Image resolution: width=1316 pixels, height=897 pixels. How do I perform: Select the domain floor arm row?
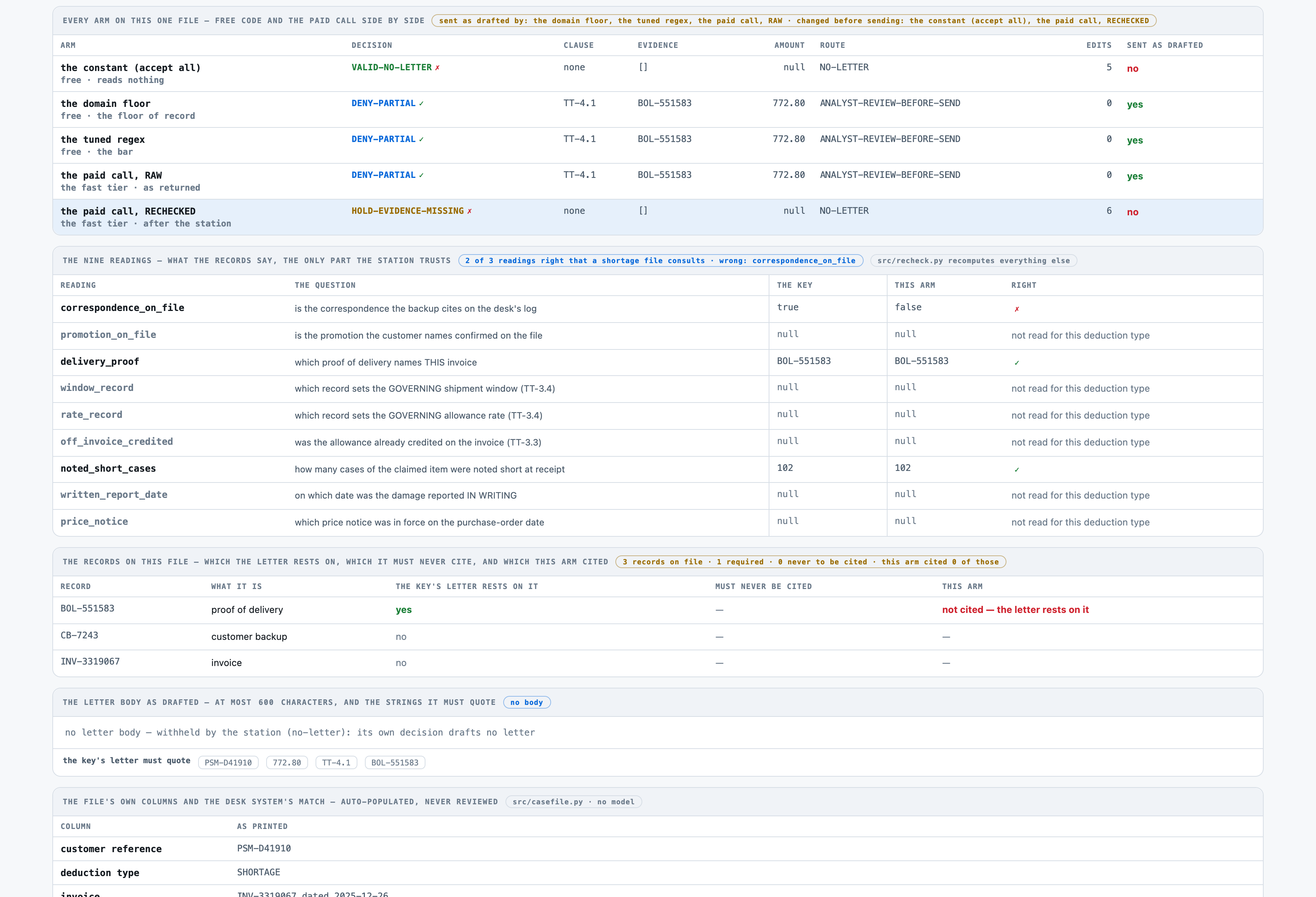pos(657,109)
